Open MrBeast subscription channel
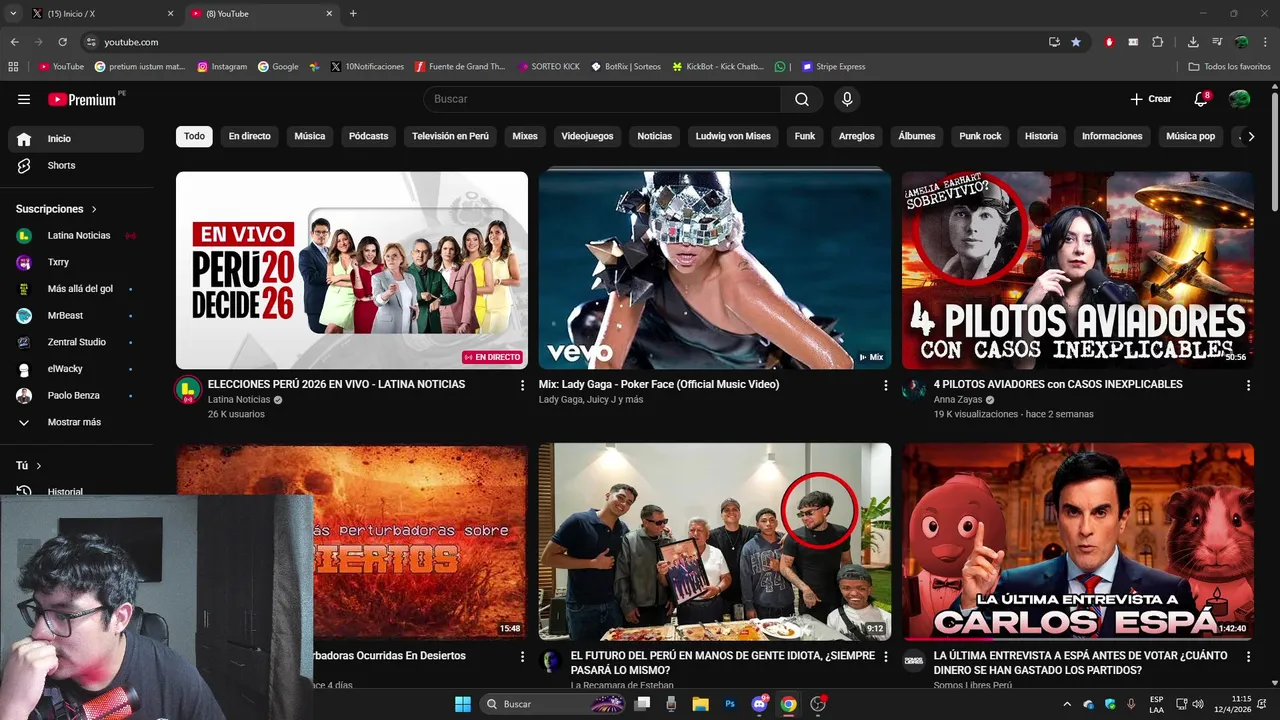The height and width of the screenshot is (720, 1280). click(x=76, y=315)
